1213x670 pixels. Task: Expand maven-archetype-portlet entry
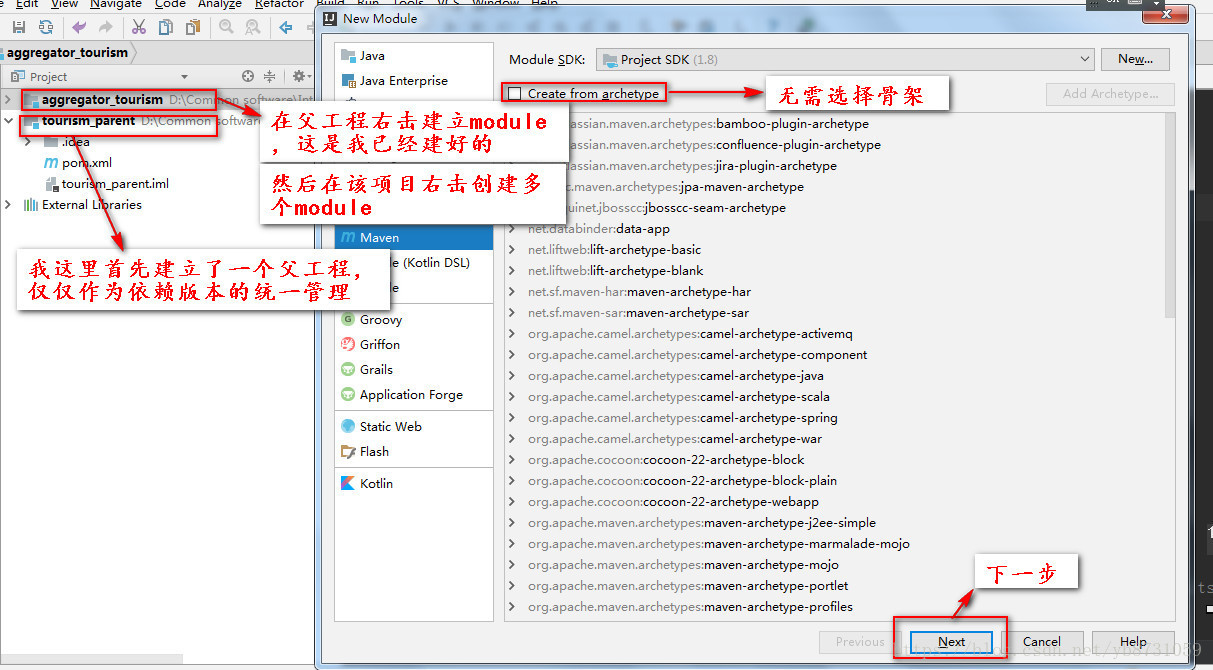[513, 586]
